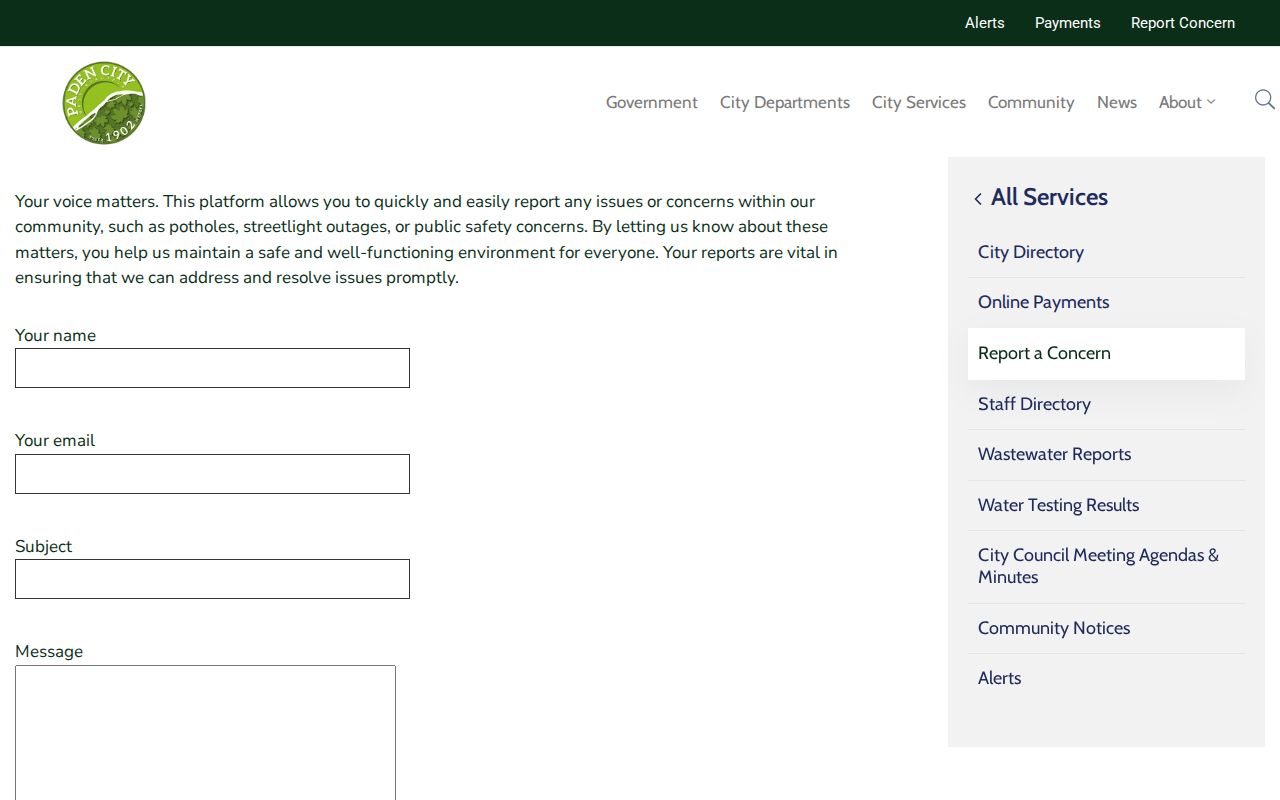The height and width of the screenshot is (800, 1280).
Task: Click the Subject label
Action: (x=43, y=546)
